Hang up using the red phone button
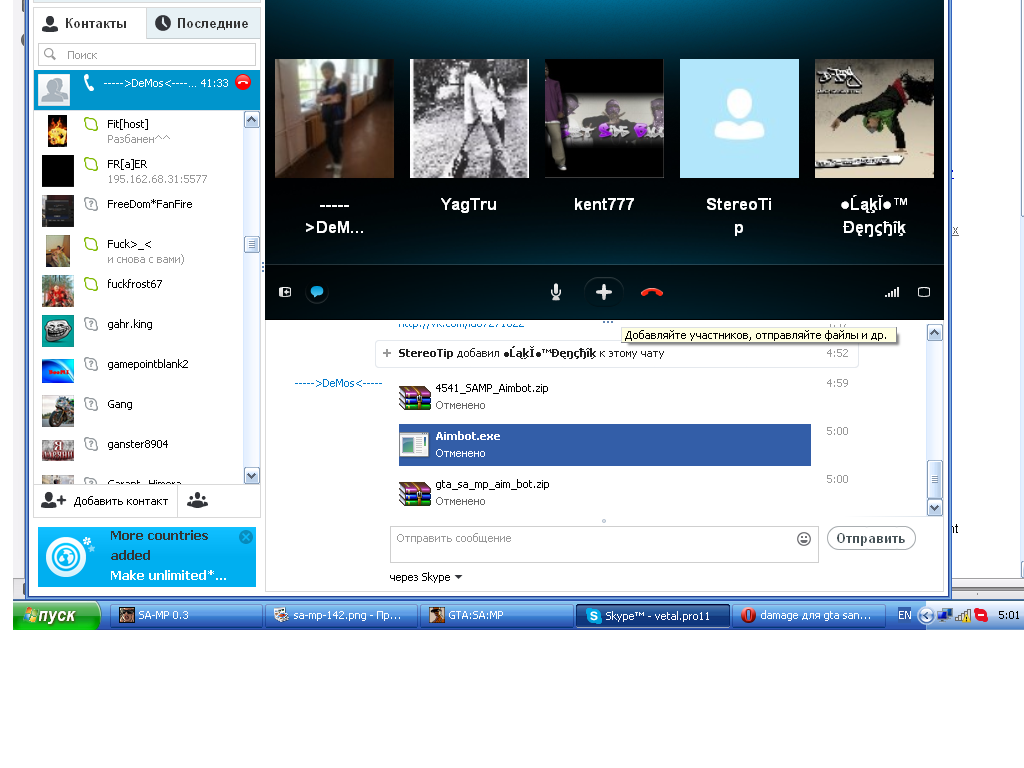The height and width of the screenshot is (768, 1024). click(652, 292)
